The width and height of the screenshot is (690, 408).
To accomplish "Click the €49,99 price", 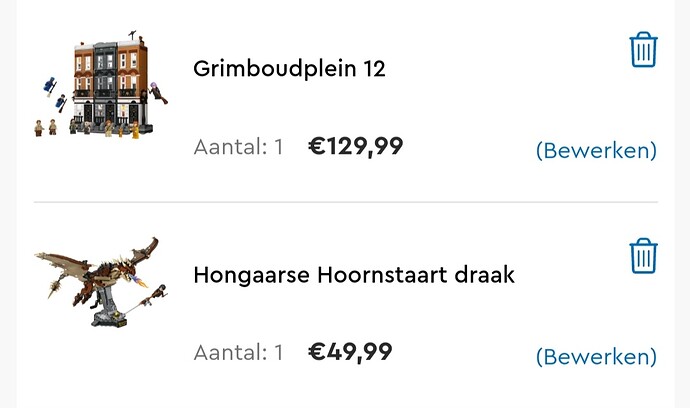I will (350, 352).
